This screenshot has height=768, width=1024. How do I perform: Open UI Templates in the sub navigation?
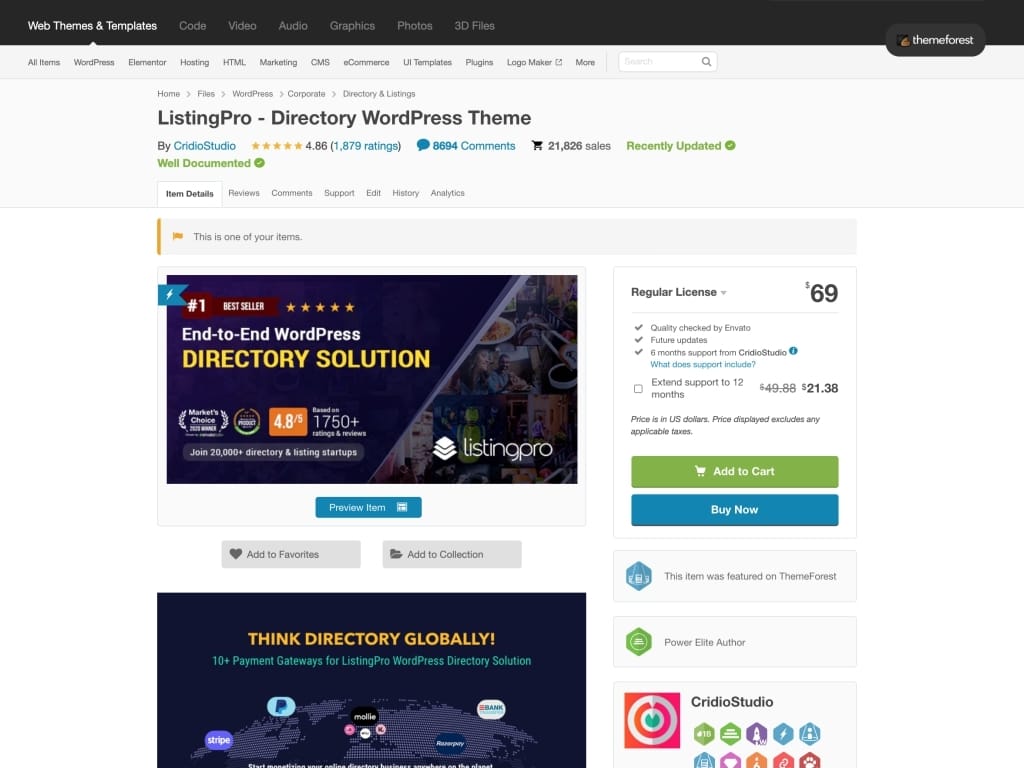pos(427,63)
